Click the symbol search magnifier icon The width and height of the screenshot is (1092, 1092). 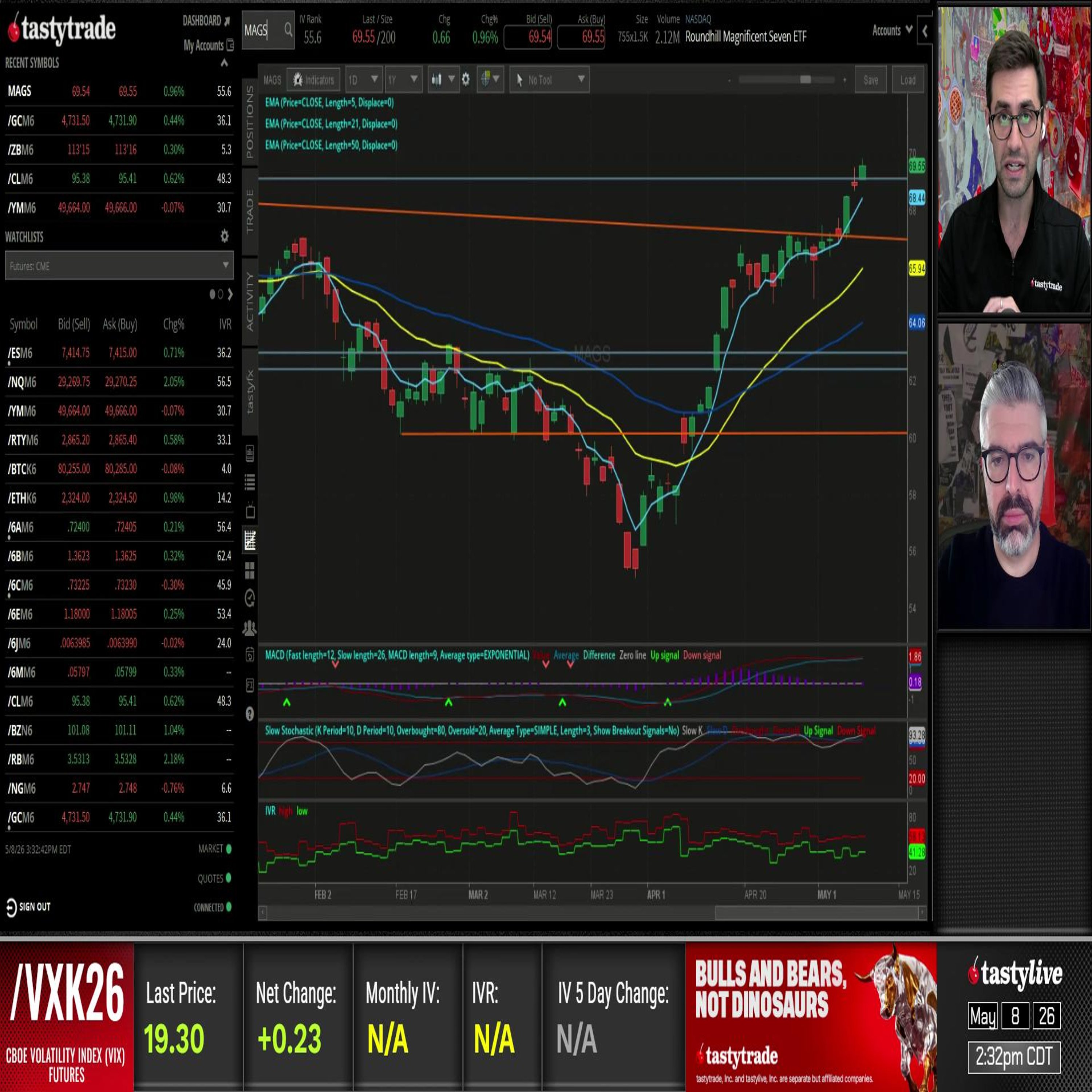[288, 30]
